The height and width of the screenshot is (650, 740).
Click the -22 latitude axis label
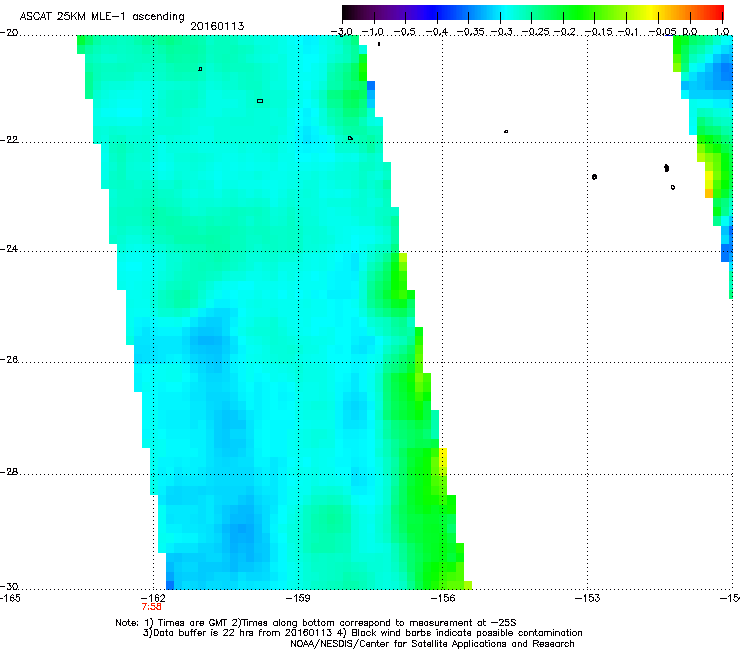click(9, 140)
